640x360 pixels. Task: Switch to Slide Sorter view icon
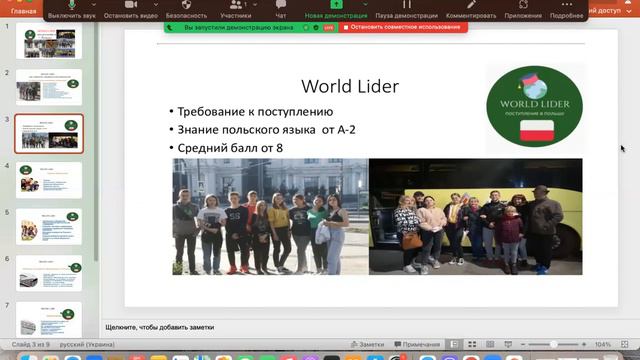[x=472, y=344]
